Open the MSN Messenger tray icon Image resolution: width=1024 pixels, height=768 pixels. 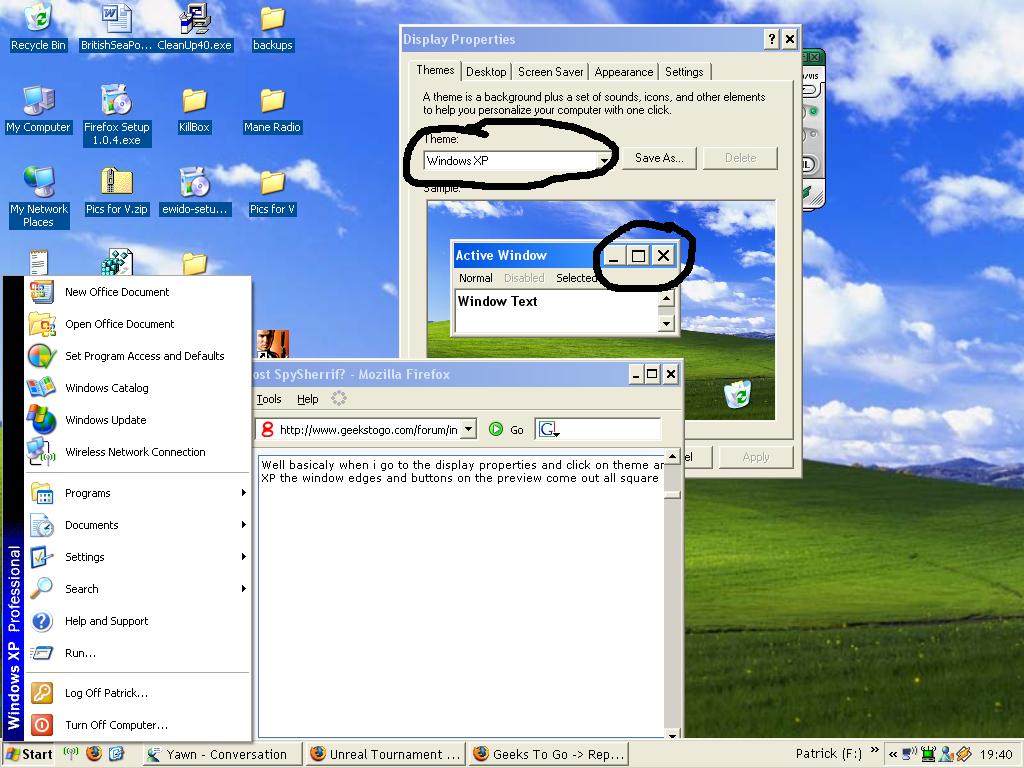tap(946, 754)
